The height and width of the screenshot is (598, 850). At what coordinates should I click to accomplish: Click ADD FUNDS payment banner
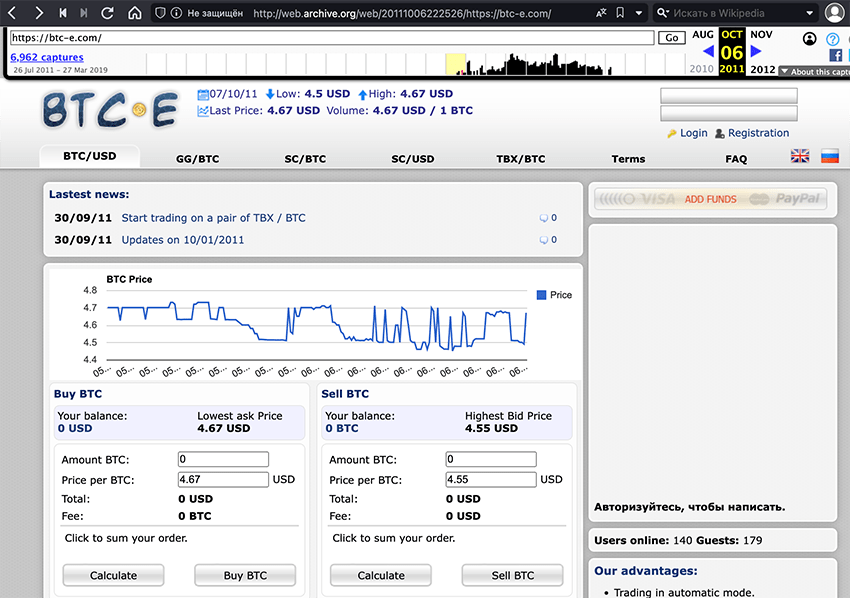[x=710, y=199]
